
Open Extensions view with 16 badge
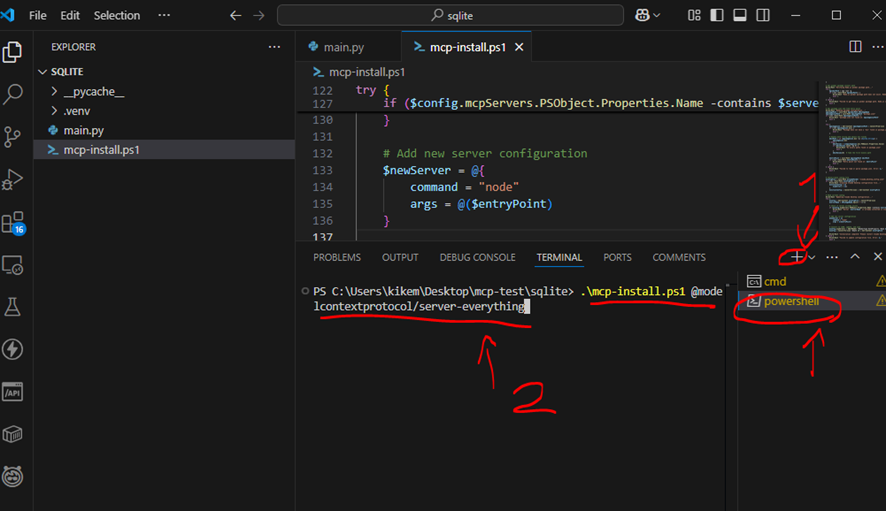[14, 223]
